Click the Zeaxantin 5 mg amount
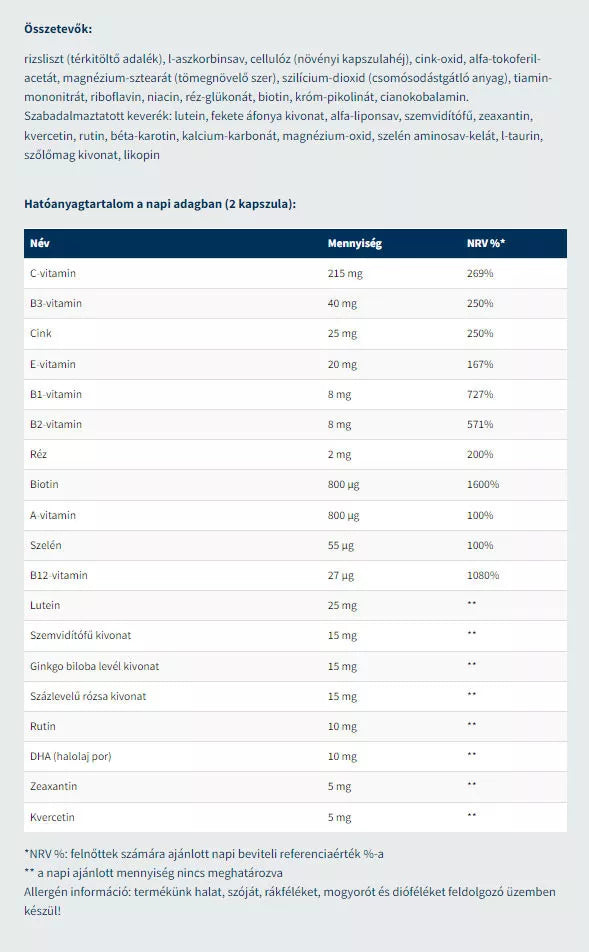The image size is (589, 952). [x=339, y=787]
